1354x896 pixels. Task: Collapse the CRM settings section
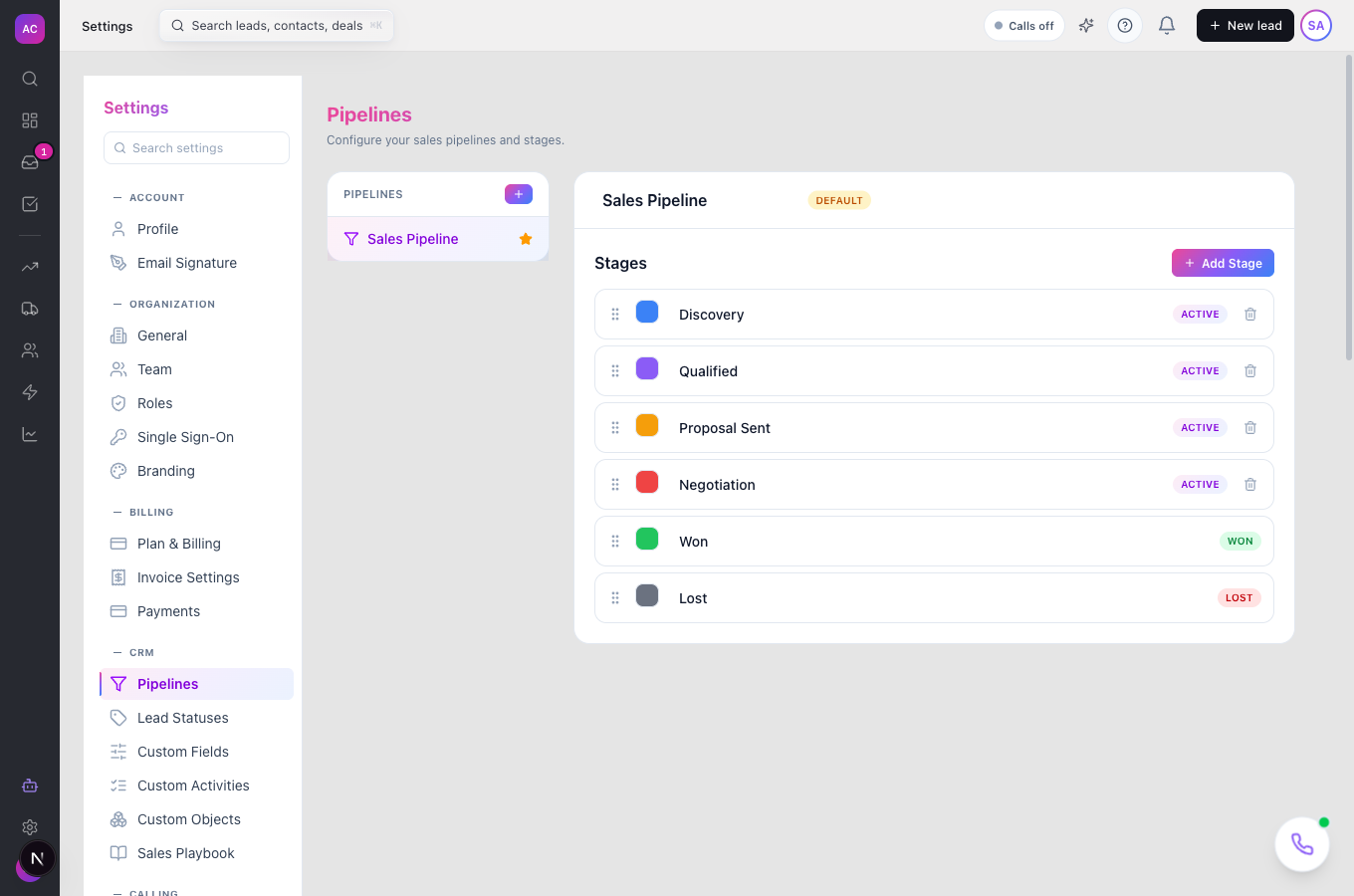pos(133,652)
